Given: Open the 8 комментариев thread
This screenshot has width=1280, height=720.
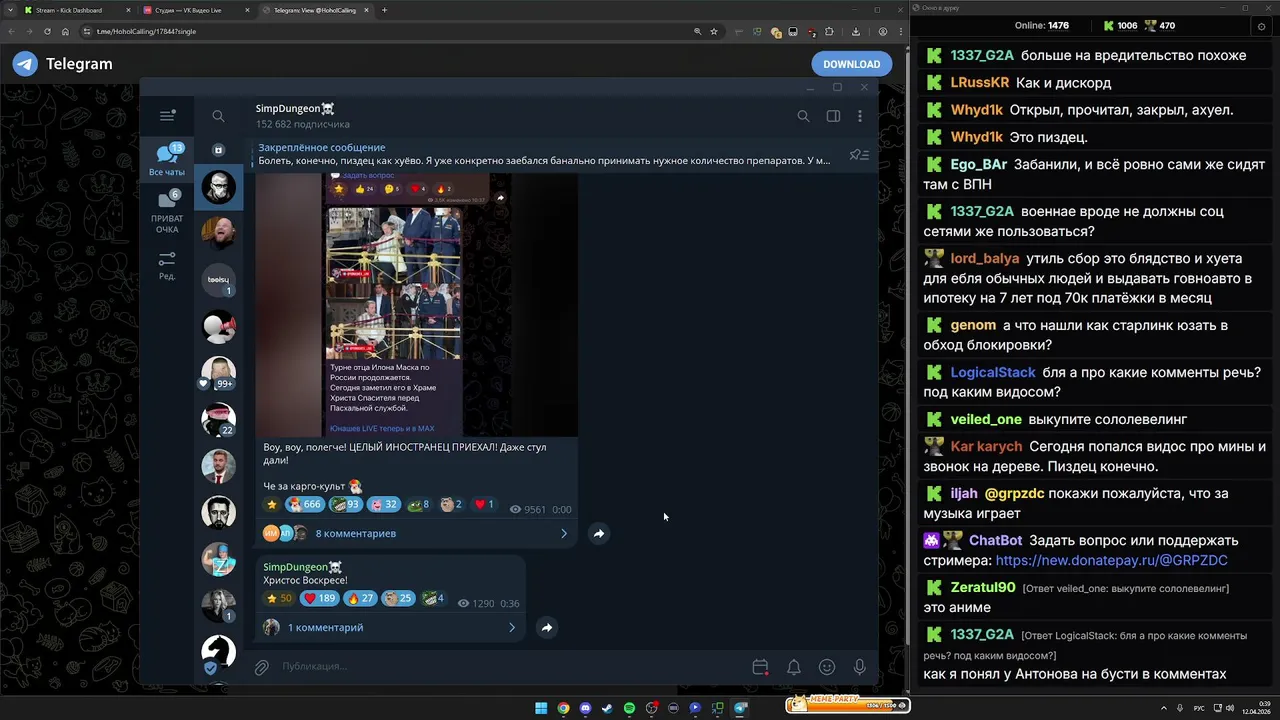Looking at the screenshot, I should point(356,534).
